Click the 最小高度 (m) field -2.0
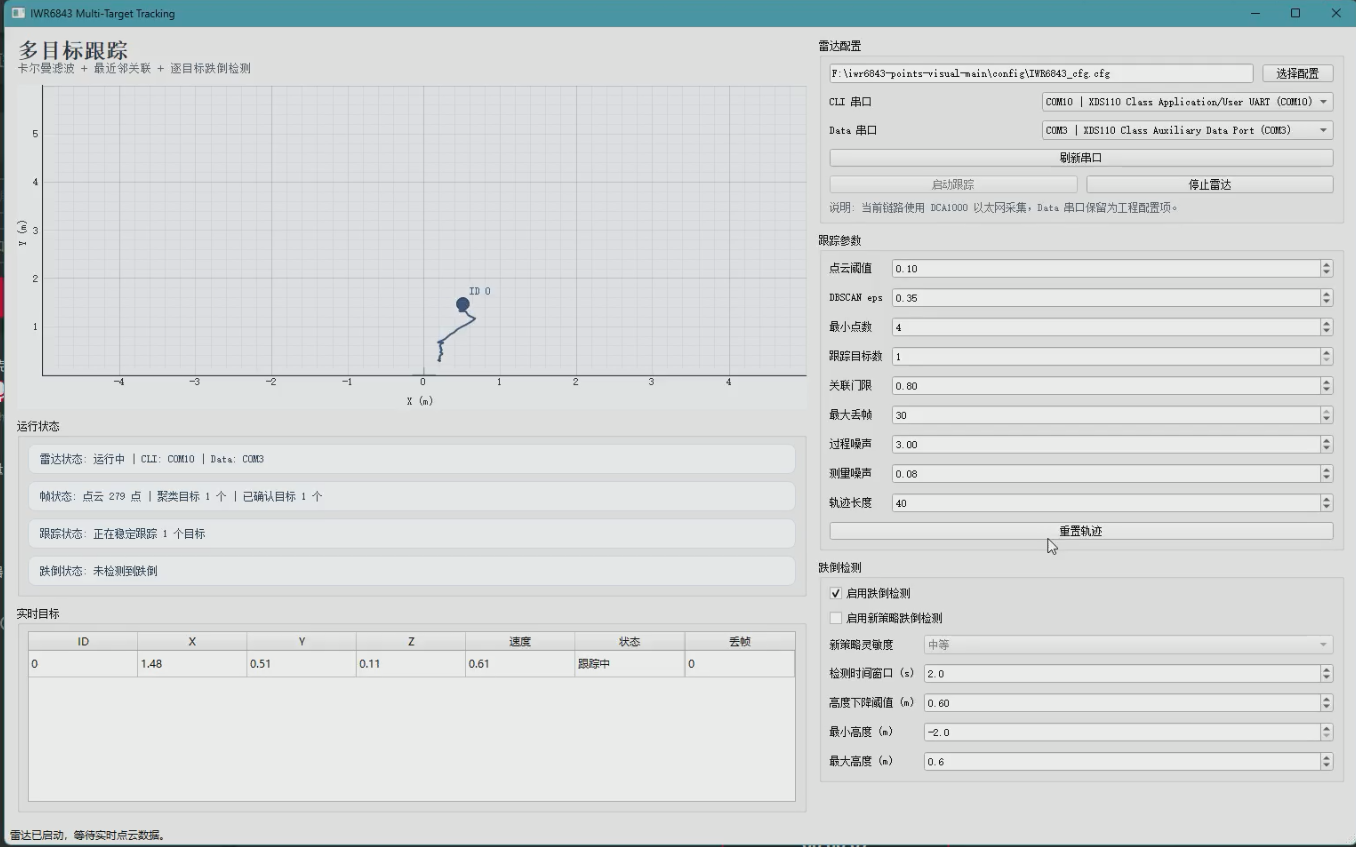1356x847 pixels. (1121, 732)
